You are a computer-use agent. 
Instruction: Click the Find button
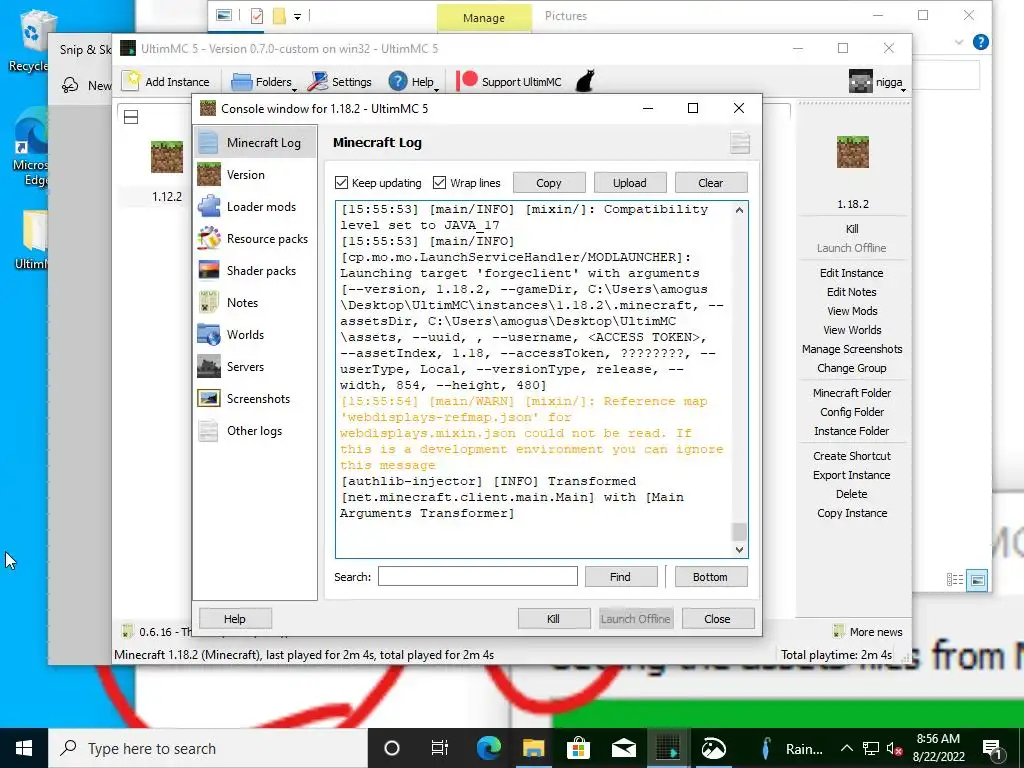620,577
